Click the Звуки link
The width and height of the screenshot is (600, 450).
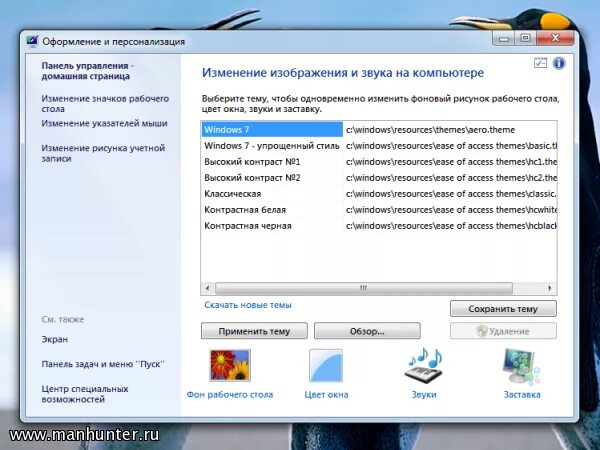(x=424, y=395)
